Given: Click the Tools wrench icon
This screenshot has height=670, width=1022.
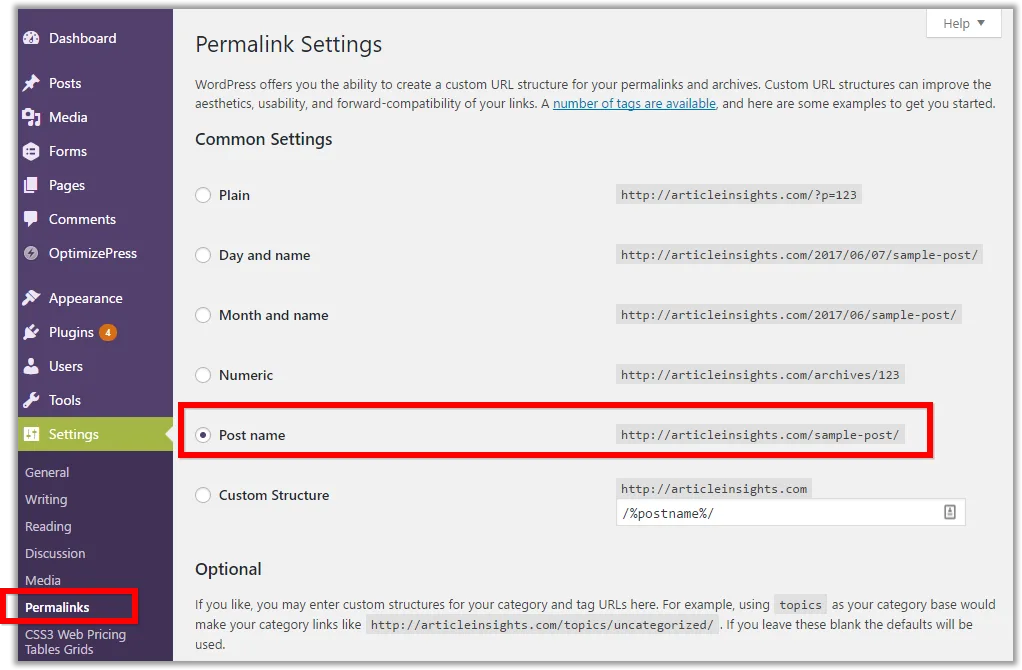Looking at the screenshot, I should point(31,400).
